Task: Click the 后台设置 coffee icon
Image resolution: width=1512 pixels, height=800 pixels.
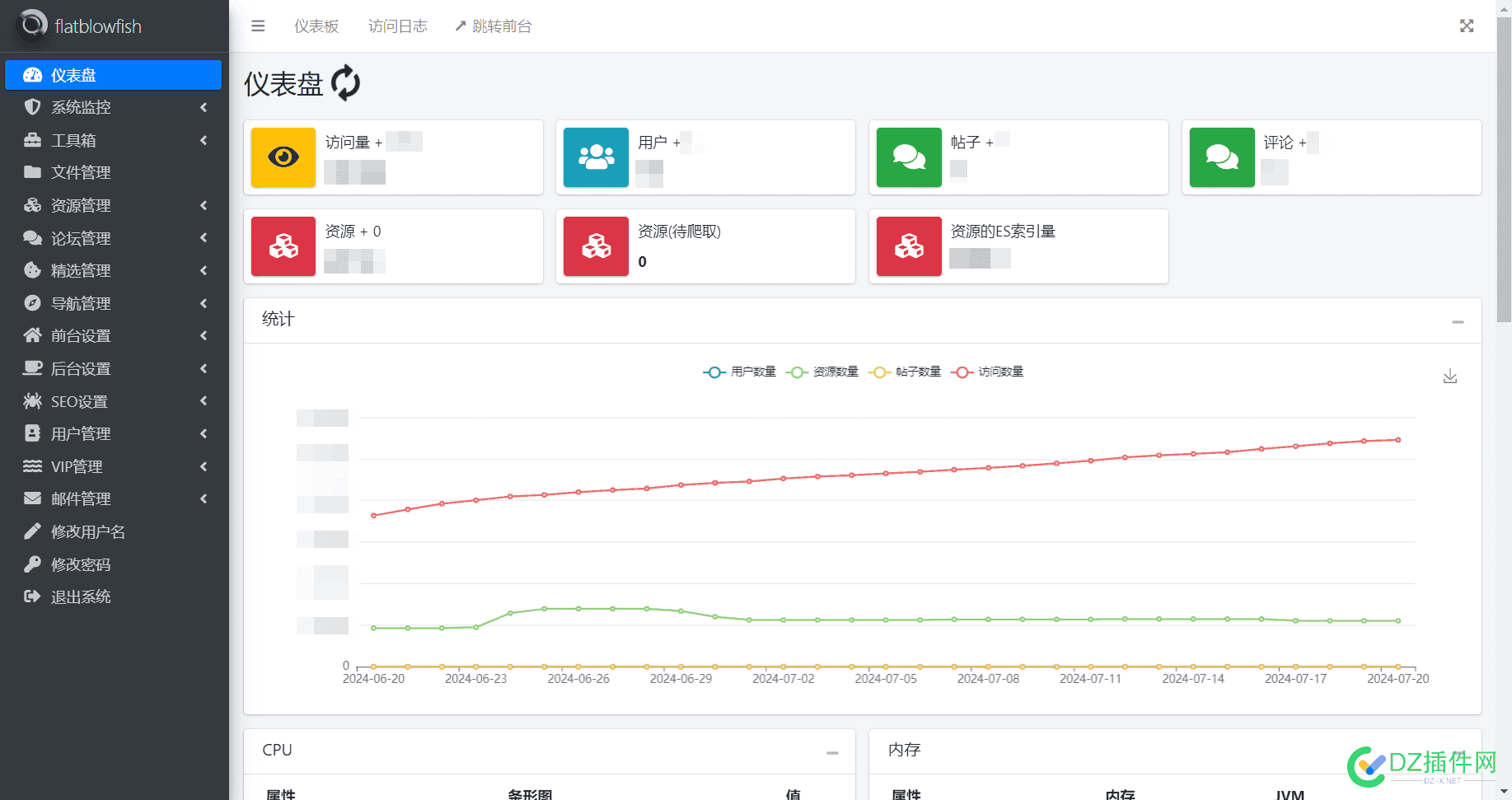Action: 32,368
